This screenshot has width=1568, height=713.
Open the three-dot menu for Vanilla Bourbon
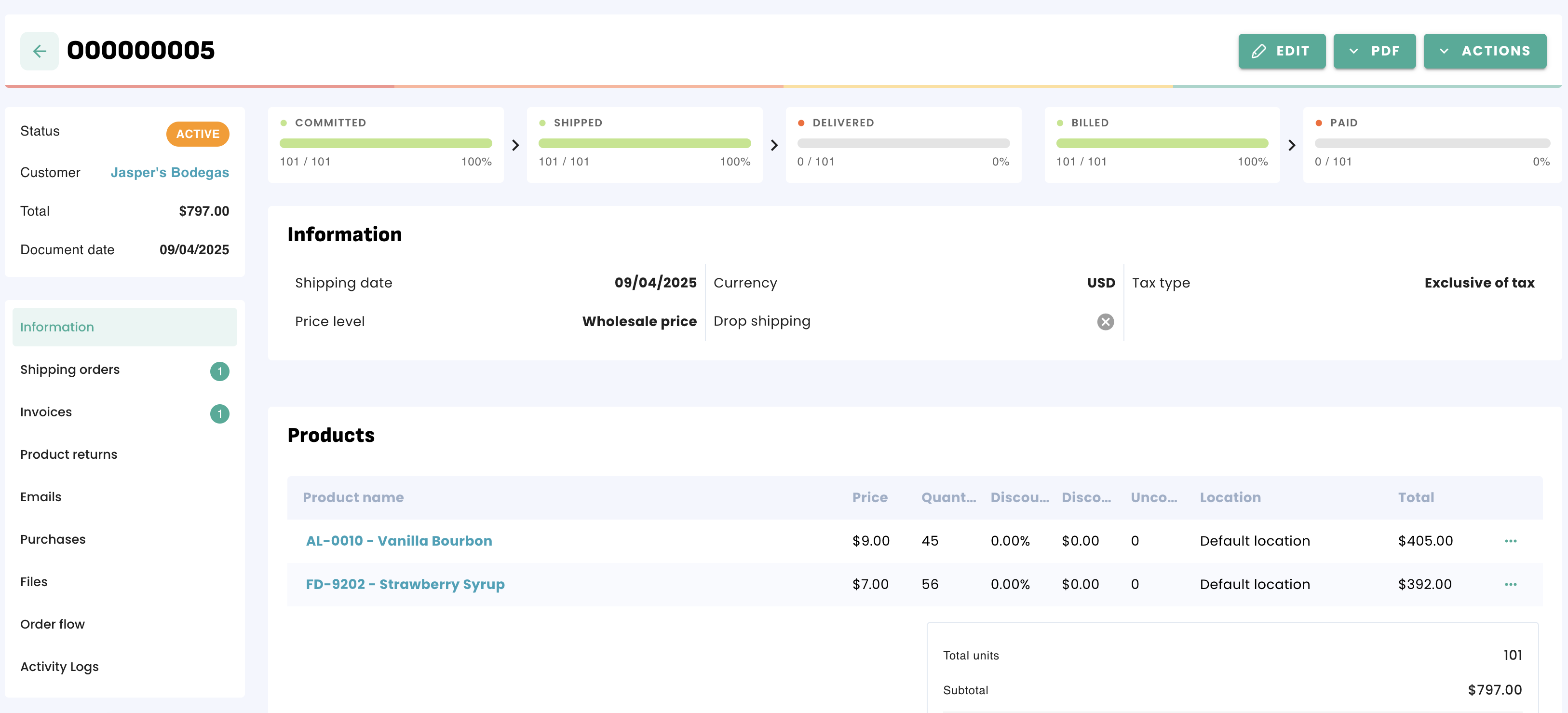pyautogui.click(x=1510, y=541)
